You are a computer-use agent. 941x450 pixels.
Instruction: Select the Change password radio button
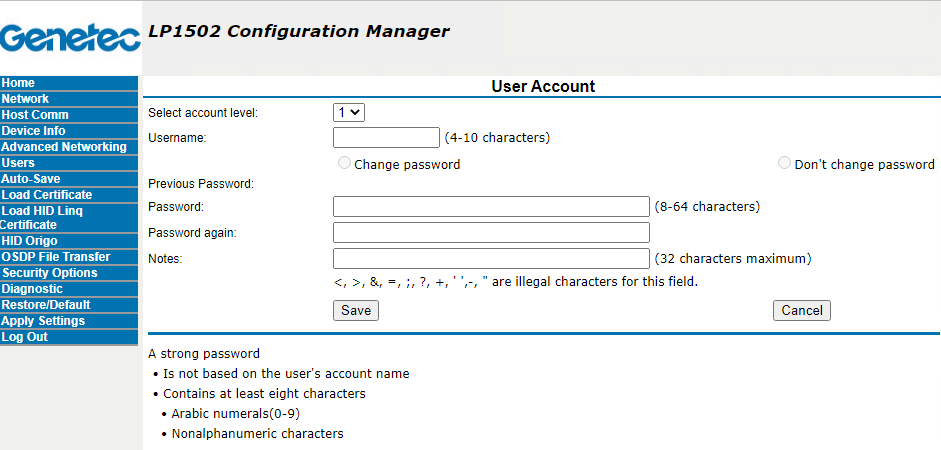pyautogui.click(x=344, y=163)
